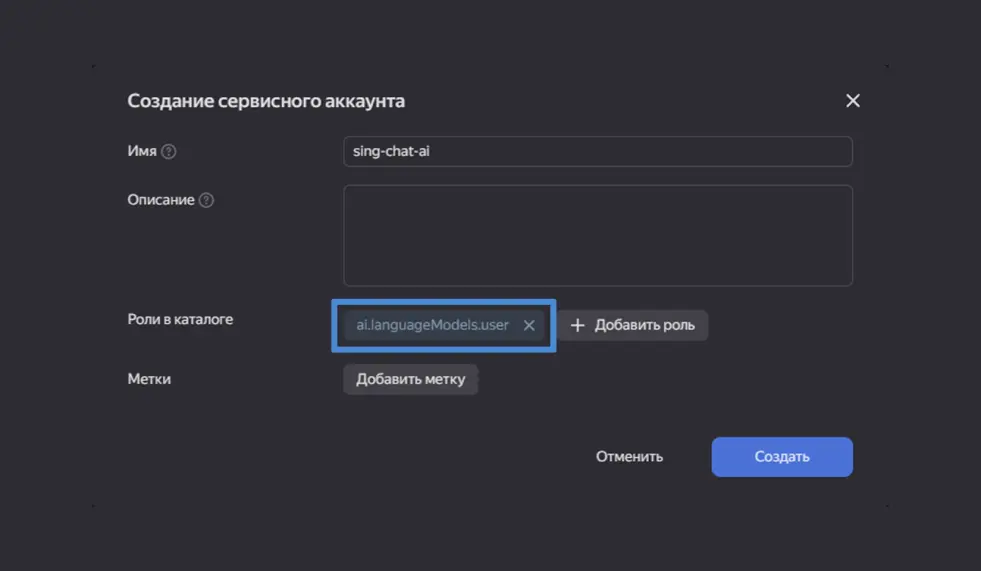Image resolution: width=981 pixels, height=571 pixels.
Task: Close the service account creation dialog
Action: [852, 101]
